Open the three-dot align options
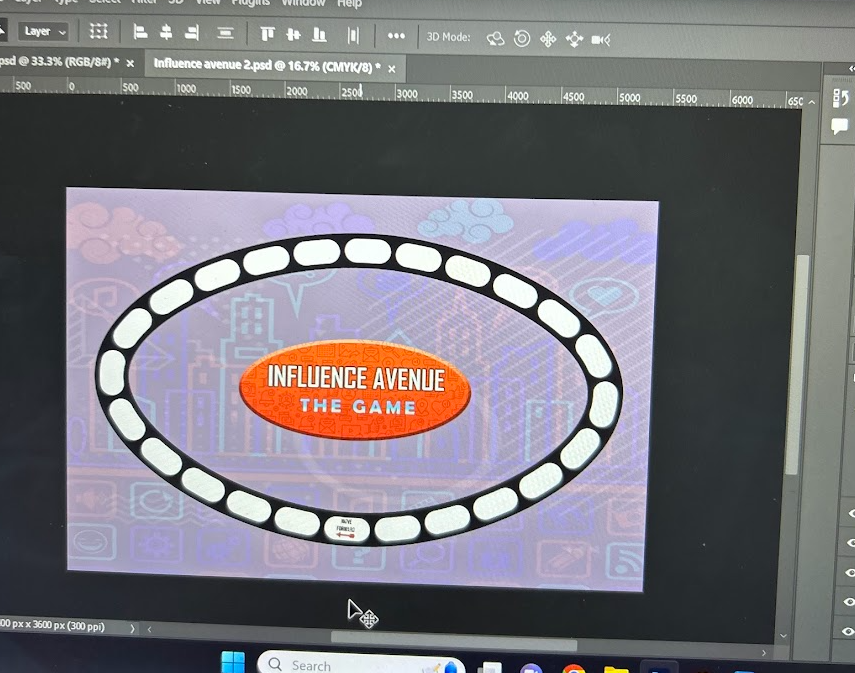855x673 pixels. 396,36
